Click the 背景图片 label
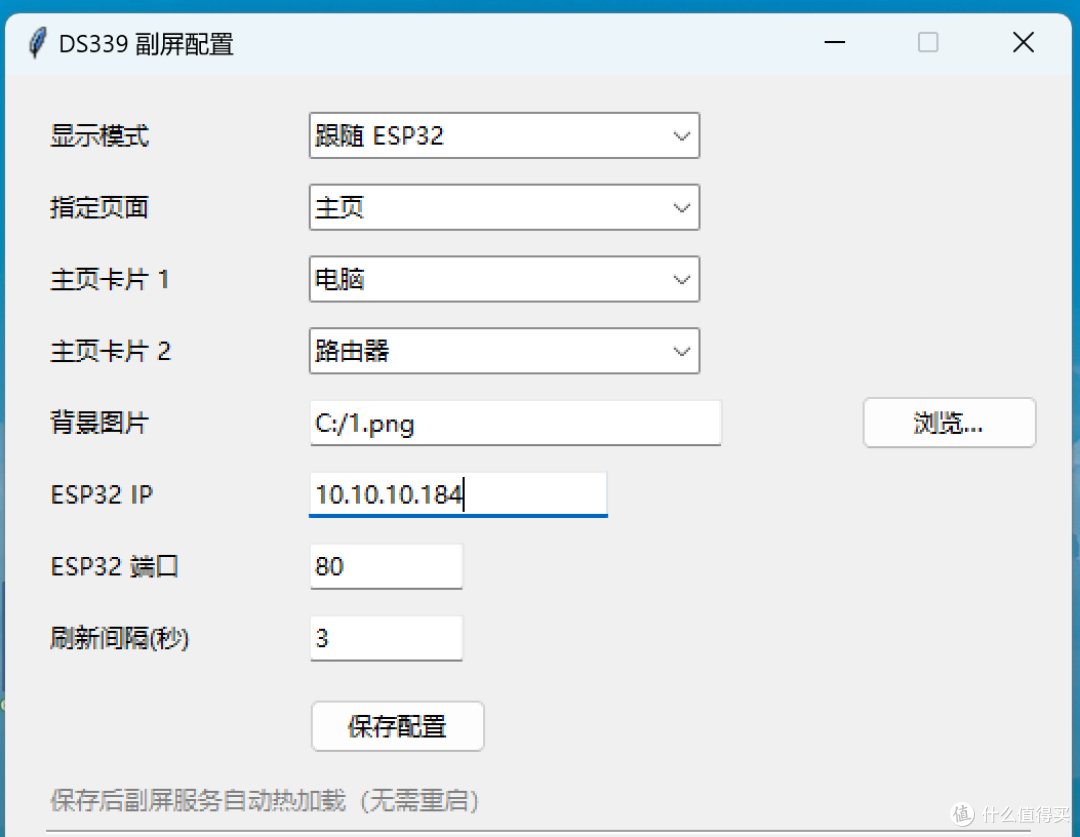 (99, 423)
